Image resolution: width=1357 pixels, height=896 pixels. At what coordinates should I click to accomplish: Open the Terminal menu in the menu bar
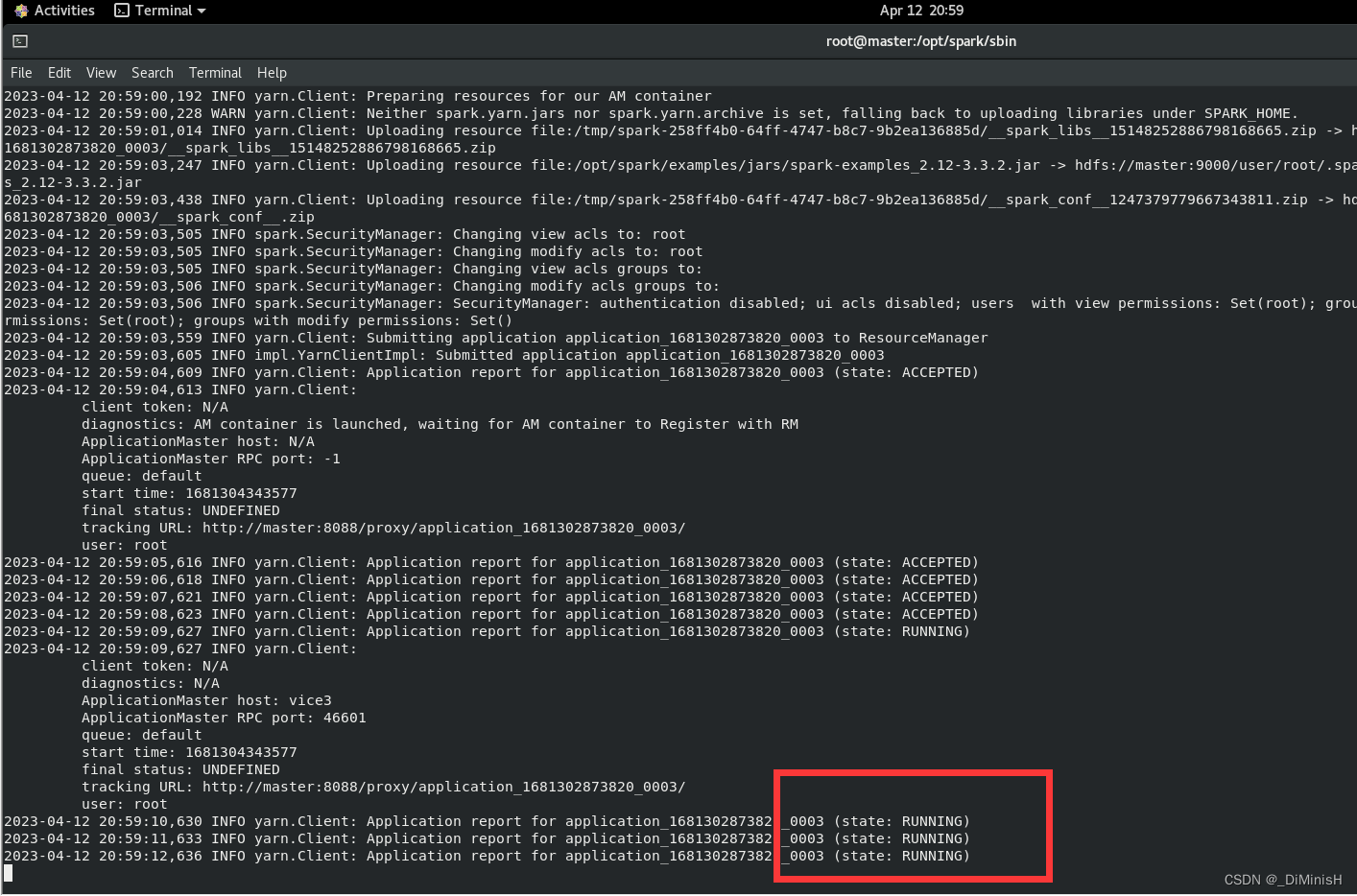(215, 73)
